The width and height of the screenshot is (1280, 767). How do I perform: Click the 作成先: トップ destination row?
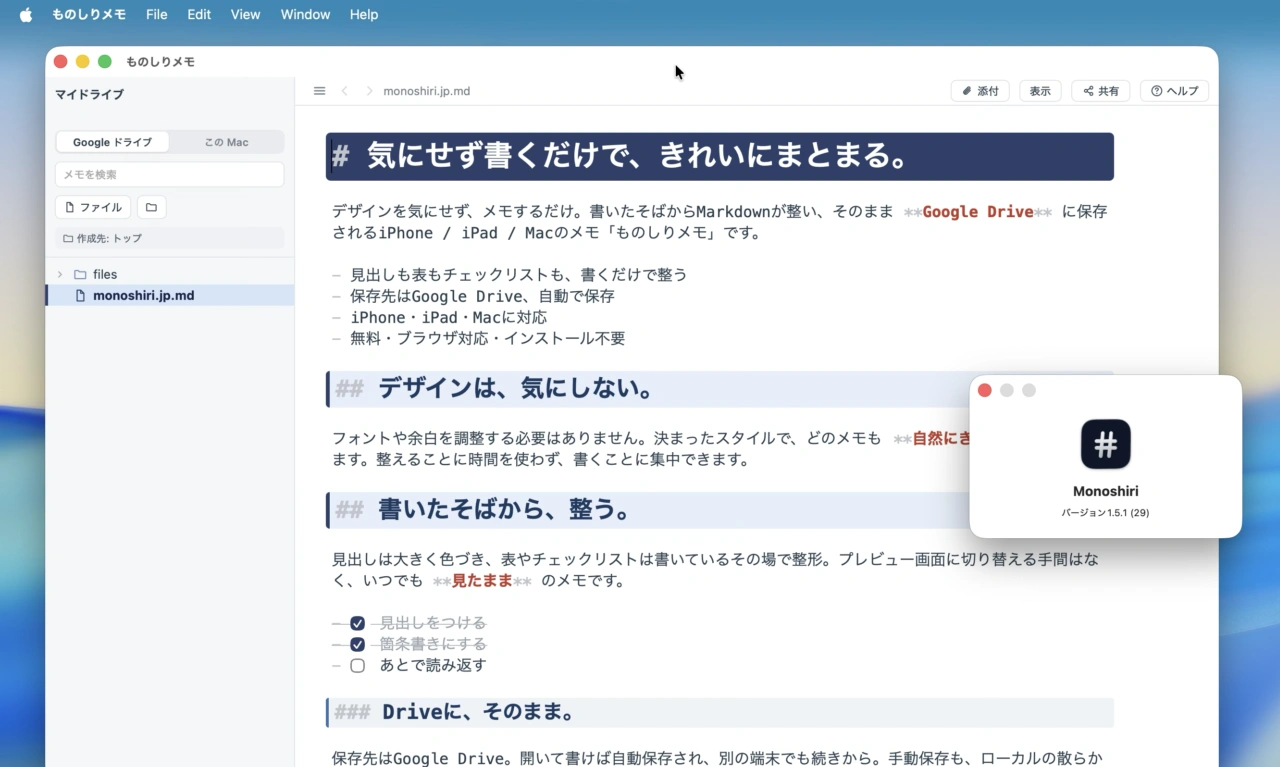coord(170,238)
